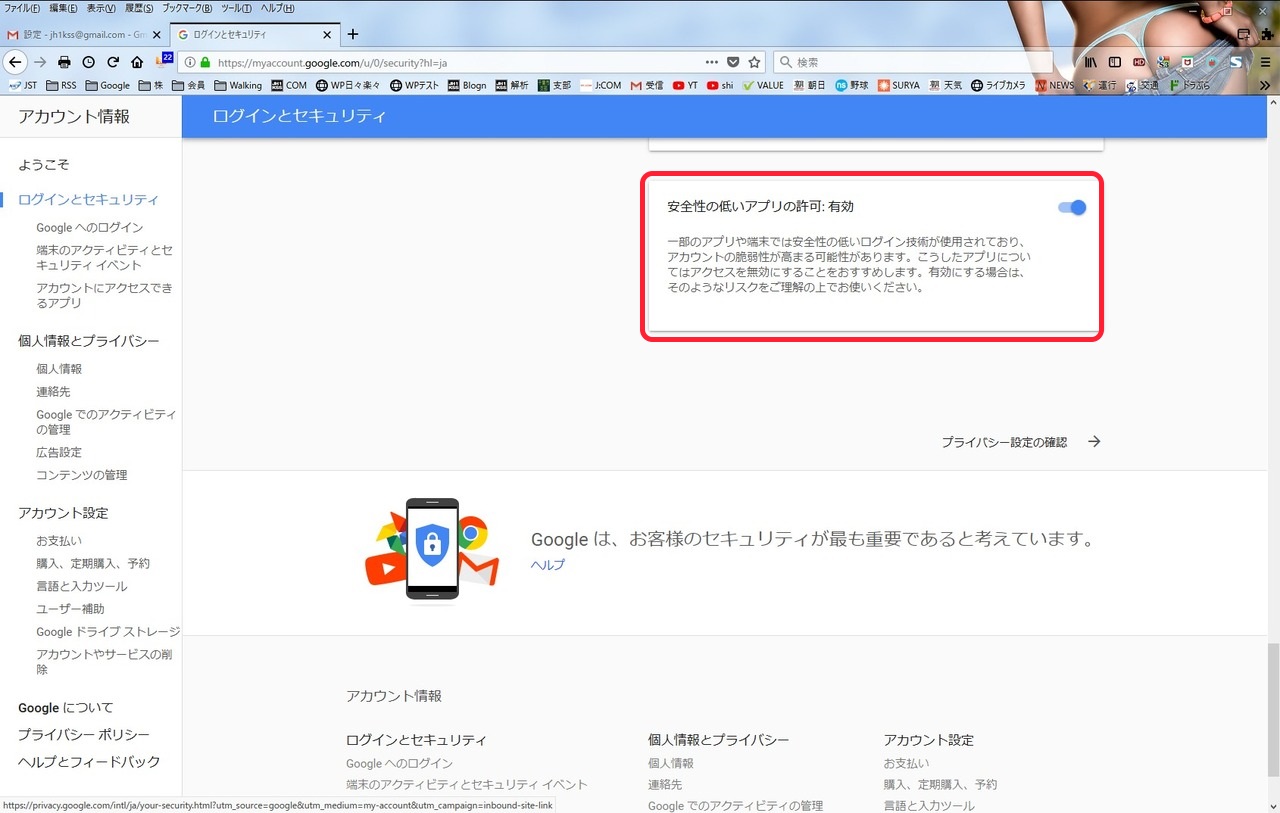Image resolution: width=1280 pixels, height=813 pixels.
Task: Save page to Pocket icon
Action: click(x=733, y=62)
